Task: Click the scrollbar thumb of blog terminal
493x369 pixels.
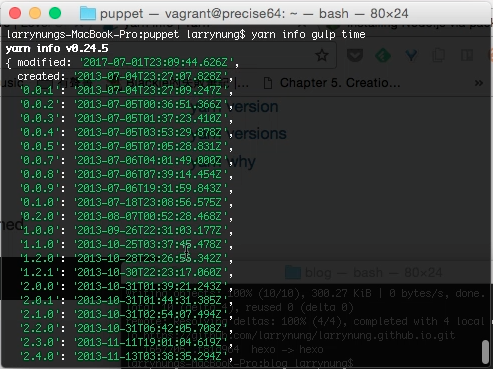Action: click(x=486, y=352)
